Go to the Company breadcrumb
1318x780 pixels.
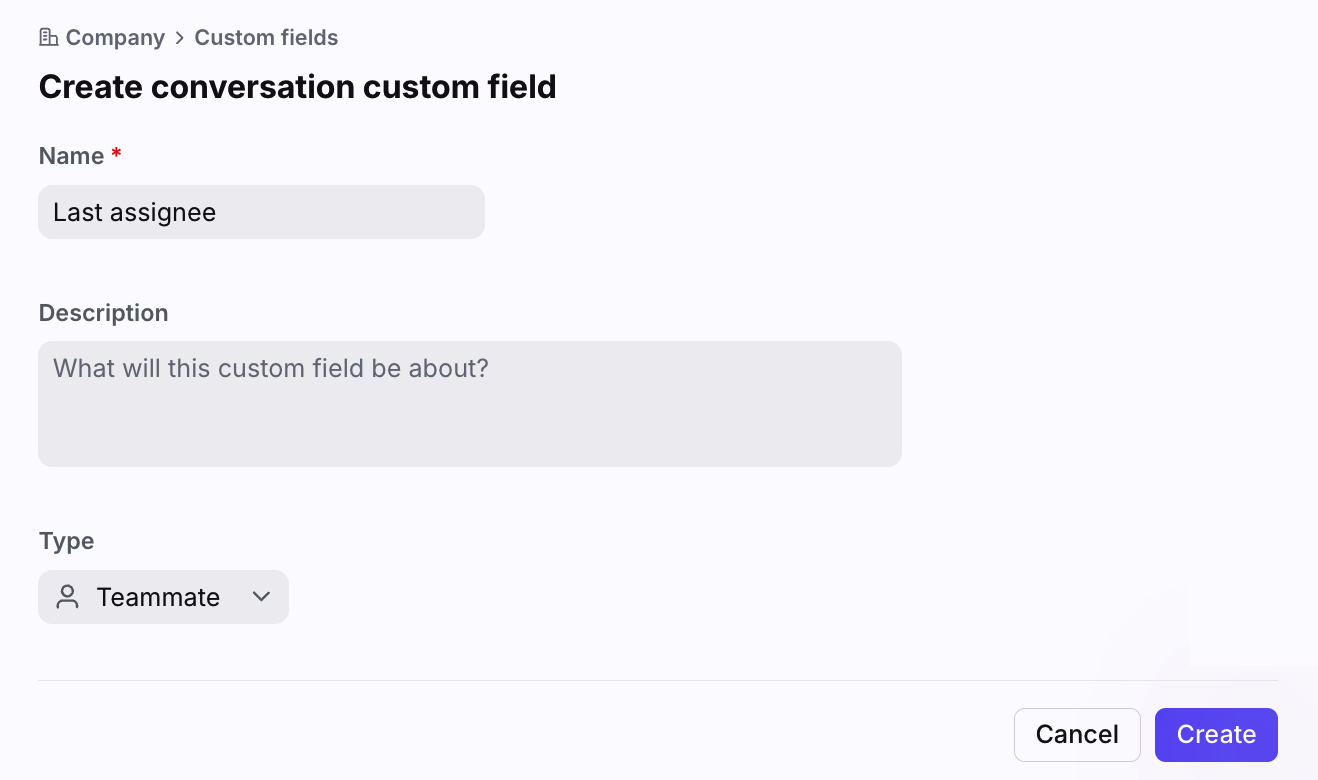(x=115, y=38)
